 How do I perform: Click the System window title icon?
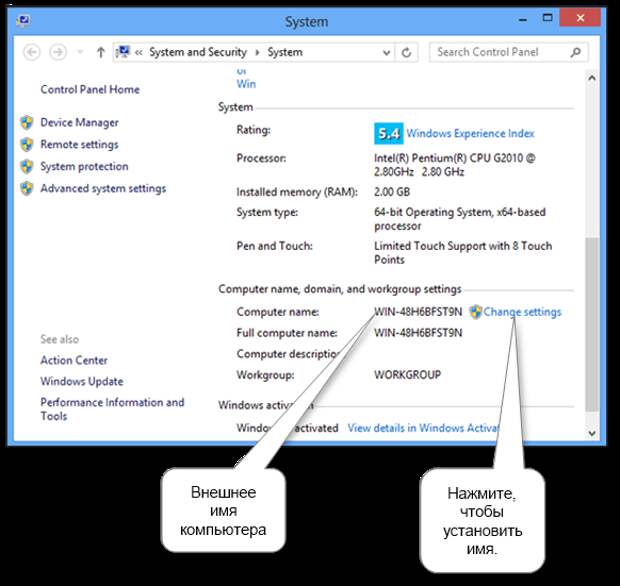(x=23, y=20)
